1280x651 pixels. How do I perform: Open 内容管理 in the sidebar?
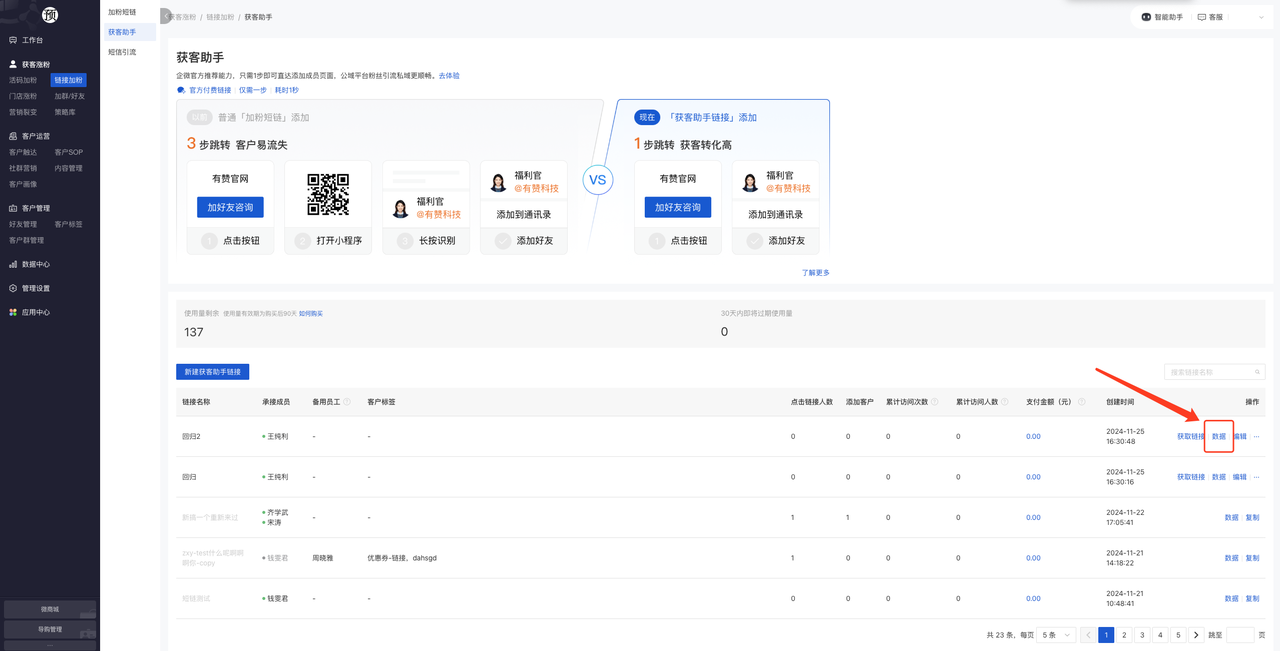(69, 168)
